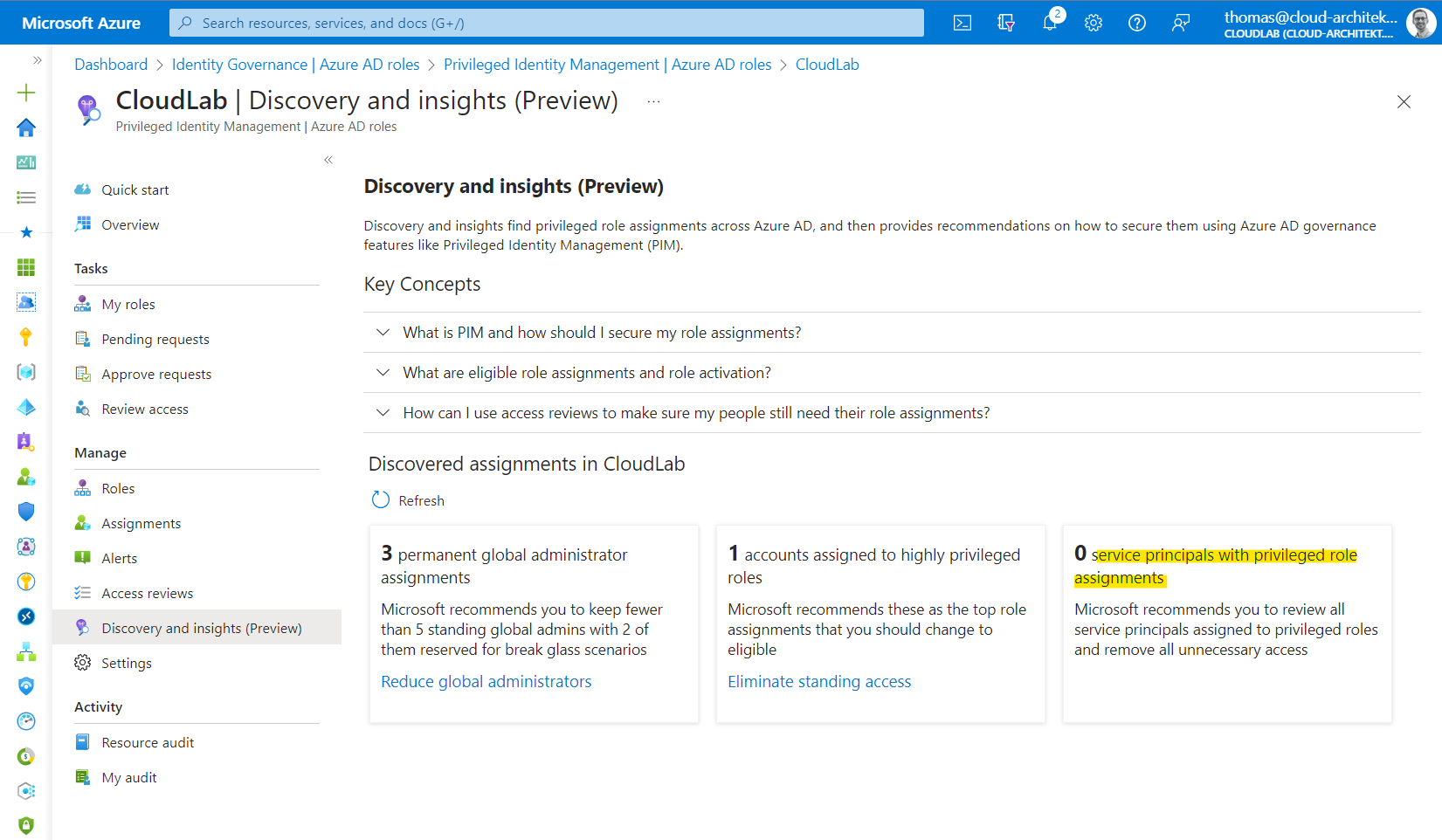Click 'Discovered assignments in CloudLab' heading
Screen dimensions: 1442x840
[x=527, y=464]
